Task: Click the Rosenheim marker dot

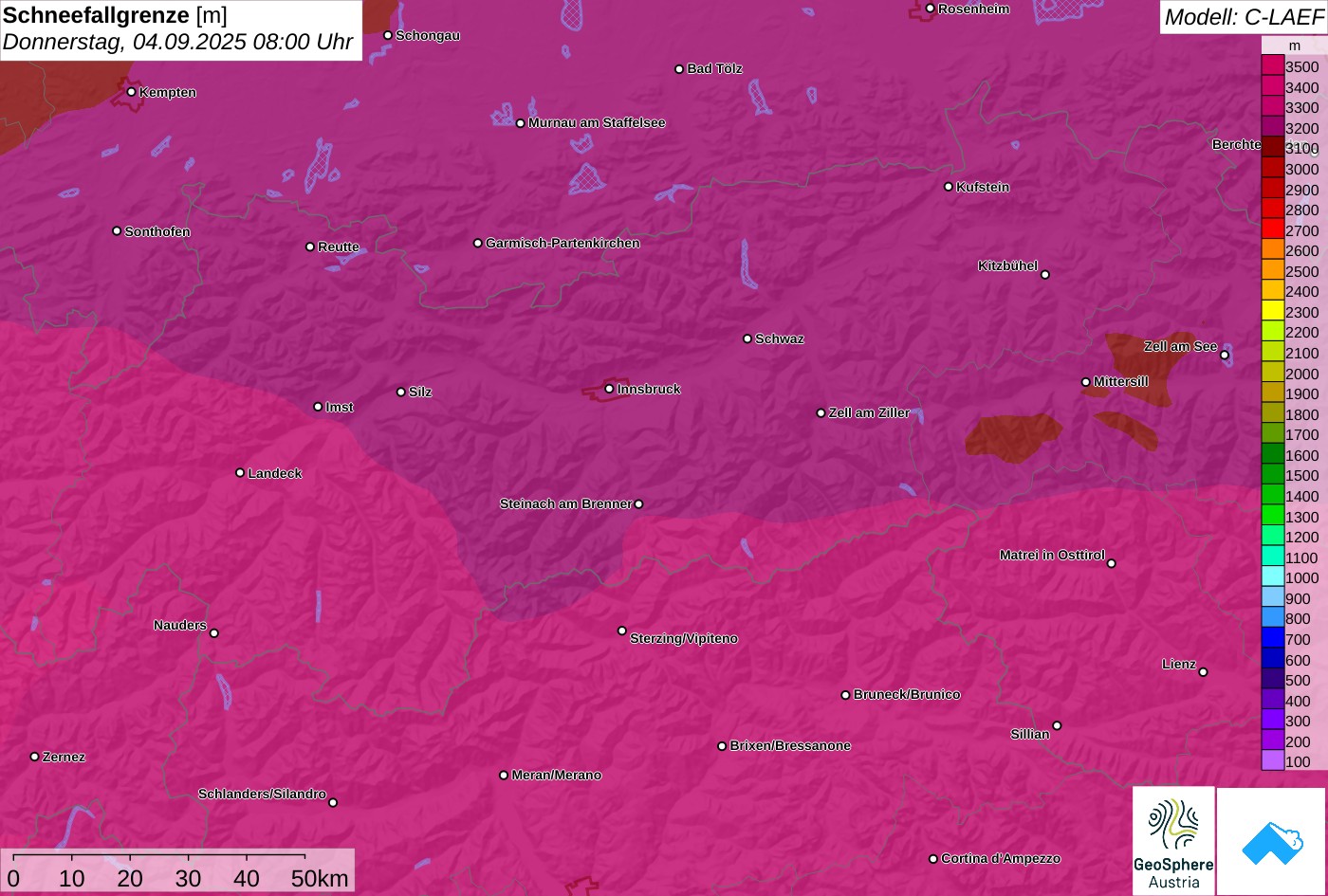Action: pos(931,9)
